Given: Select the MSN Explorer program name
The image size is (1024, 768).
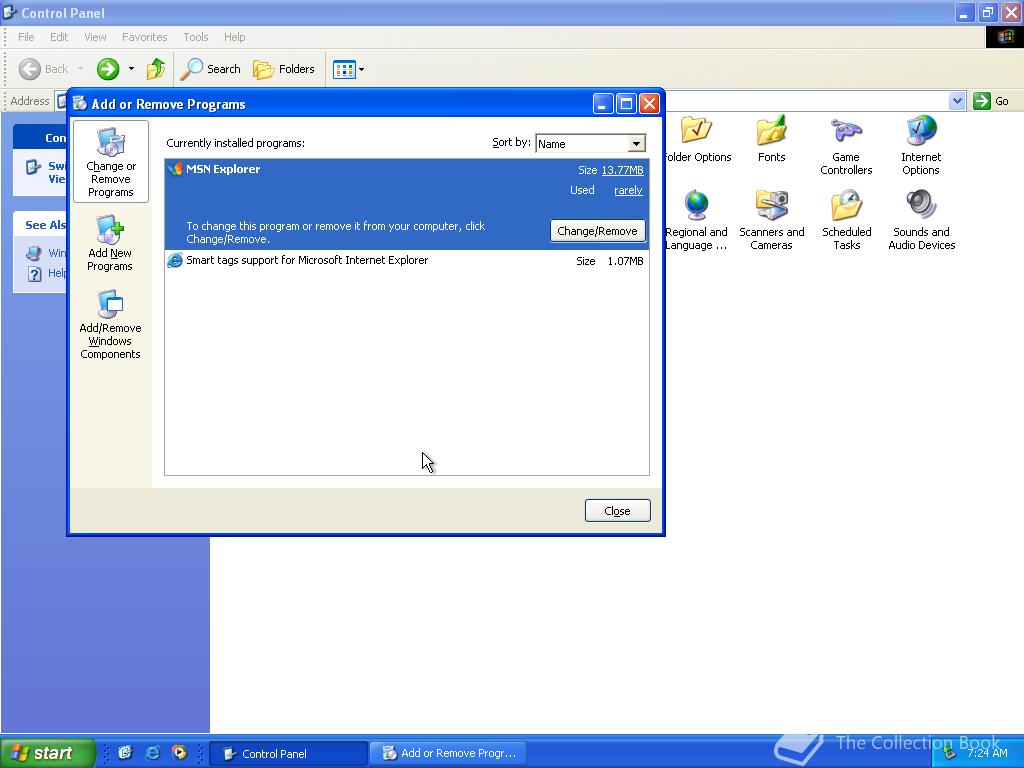Looking at the screenshot, I should (x=223, y=169).
